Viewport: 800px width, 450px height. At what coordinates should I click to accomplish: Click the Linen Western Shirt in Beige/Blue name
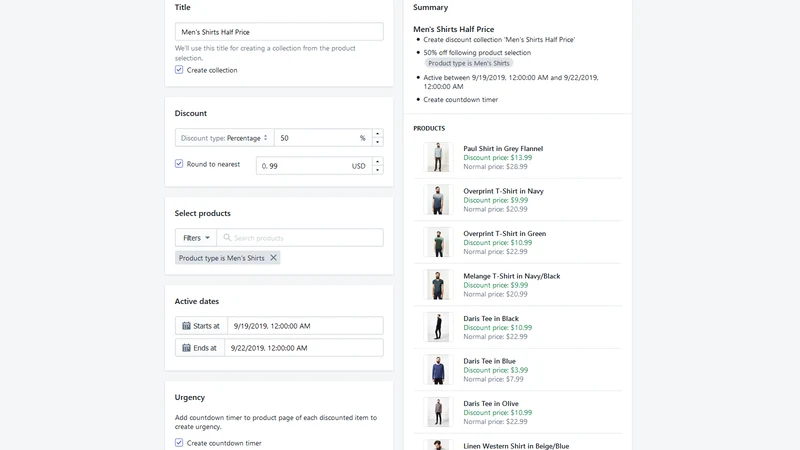point(516,446)
